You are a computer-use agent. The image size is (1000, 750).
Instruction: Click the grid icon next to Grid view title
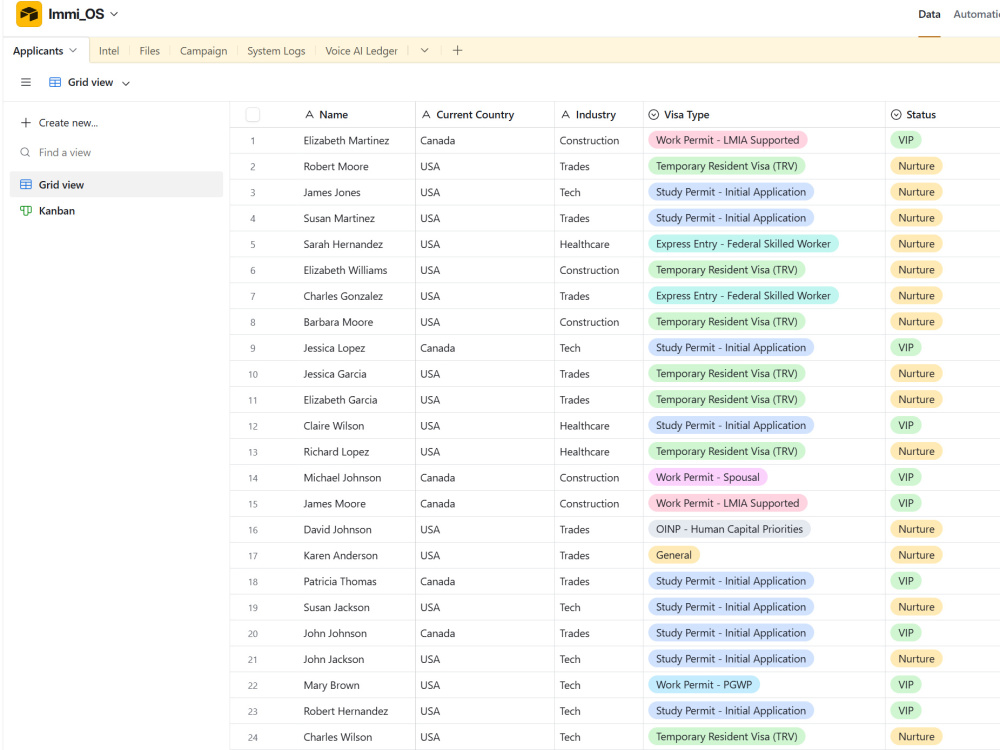[x=55, y=82]
